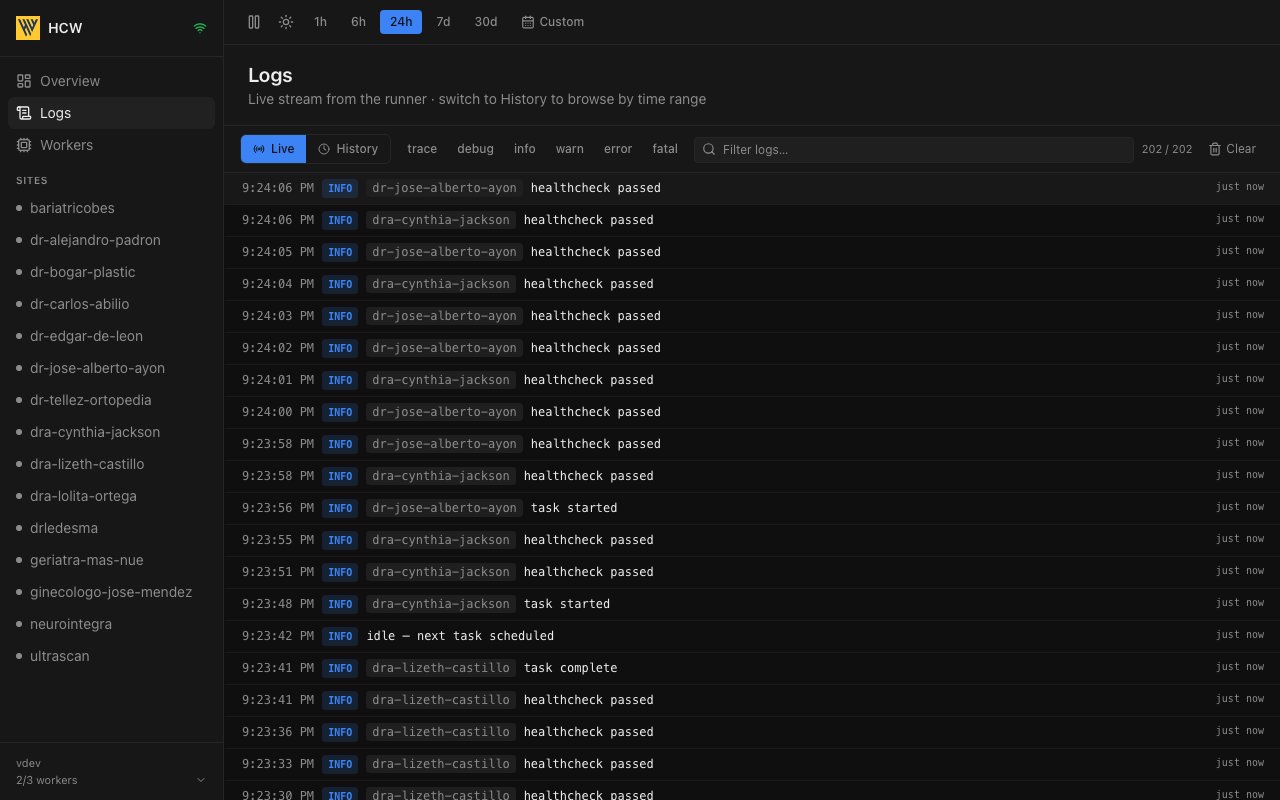
Task: Open the Custom date range picker
Action: point(553,22)
